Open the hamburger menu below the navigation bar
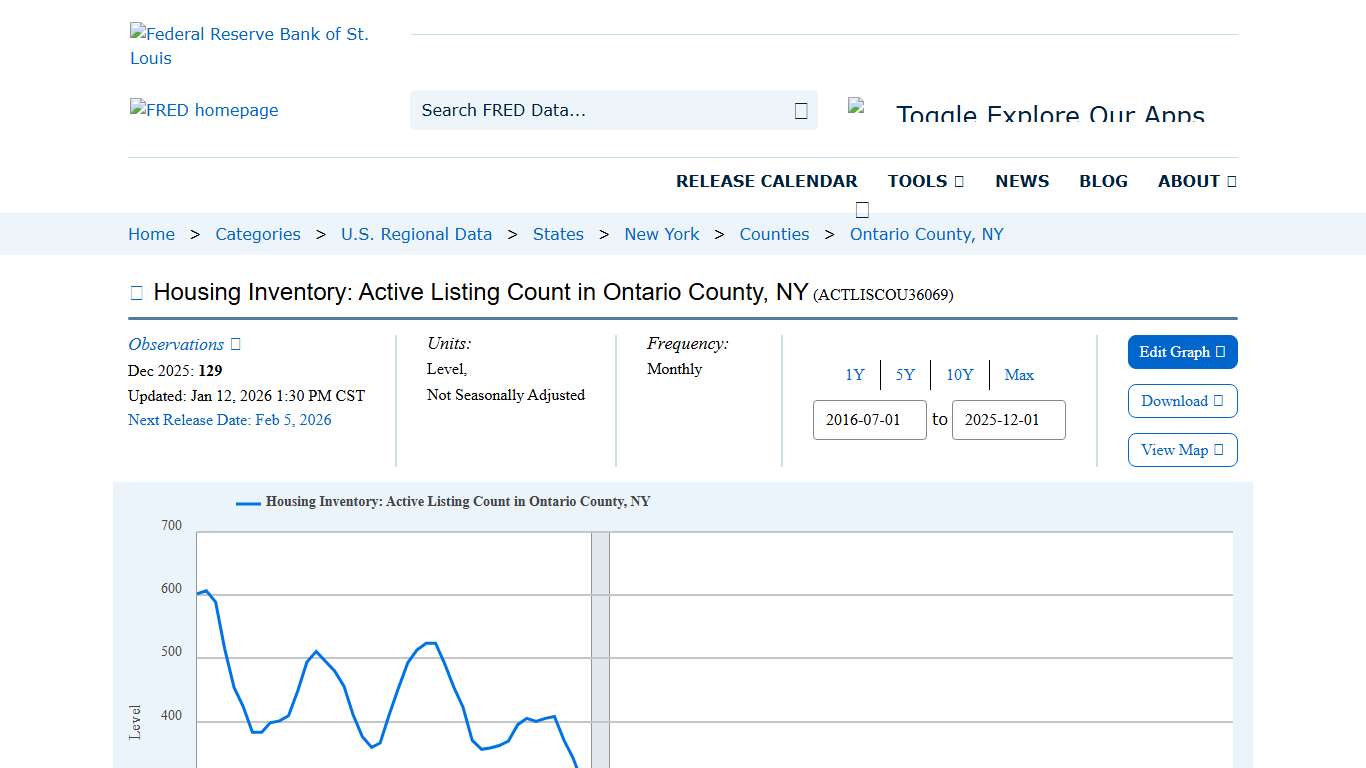This screenshot has width=1366, height=768. pyautogui.click(x=861, y=209)
